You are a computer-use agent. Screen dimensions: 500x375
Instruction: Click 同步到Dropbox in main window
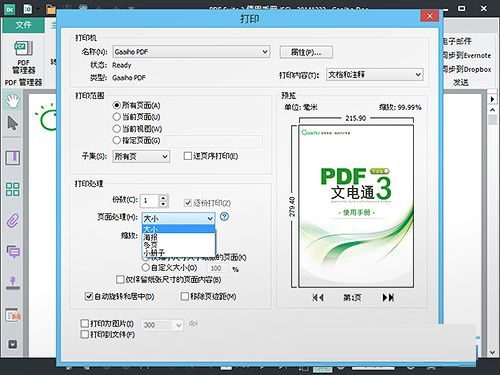point(467,69)
